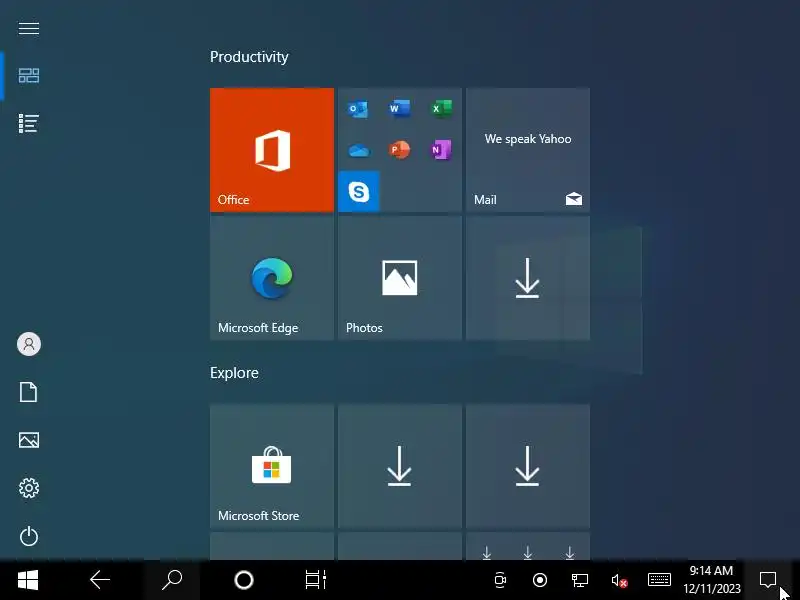Click the Meet Now tray icon
800x600 pixels.
pos(500,580)
